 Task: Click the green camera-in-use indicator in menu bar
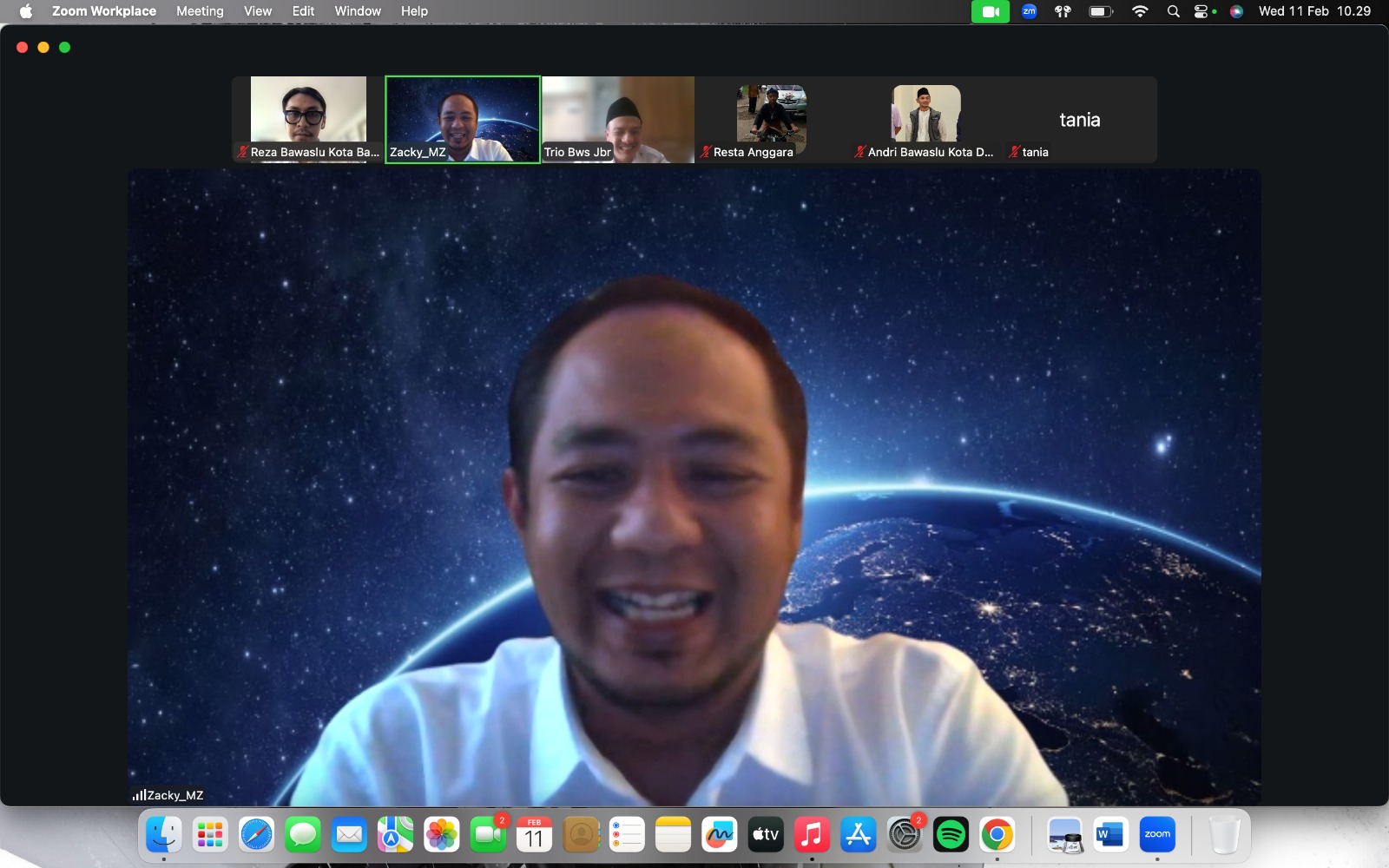tap(990, 11)
